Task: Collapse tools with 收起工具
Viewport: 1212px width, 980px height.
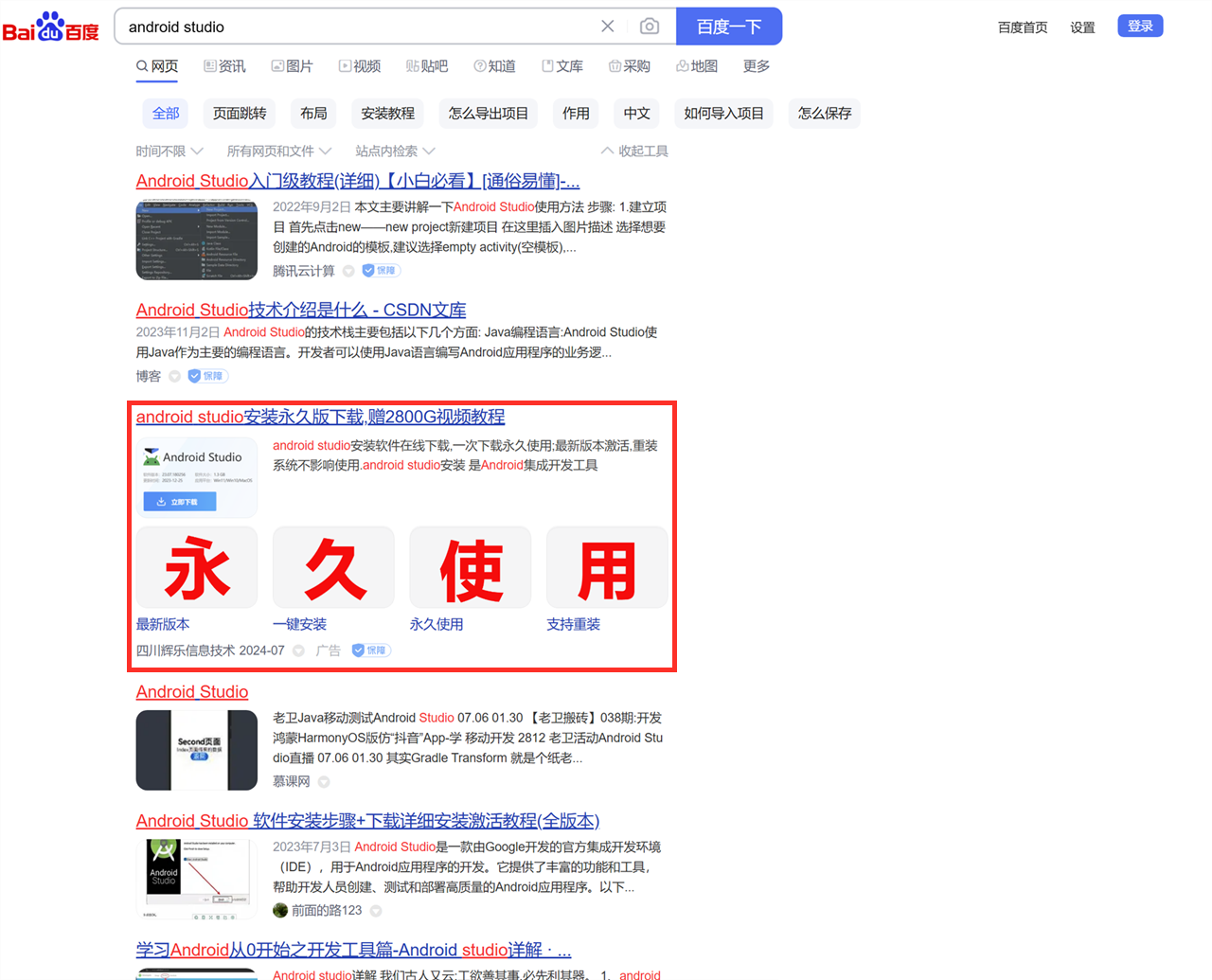Action: [634, 151]
